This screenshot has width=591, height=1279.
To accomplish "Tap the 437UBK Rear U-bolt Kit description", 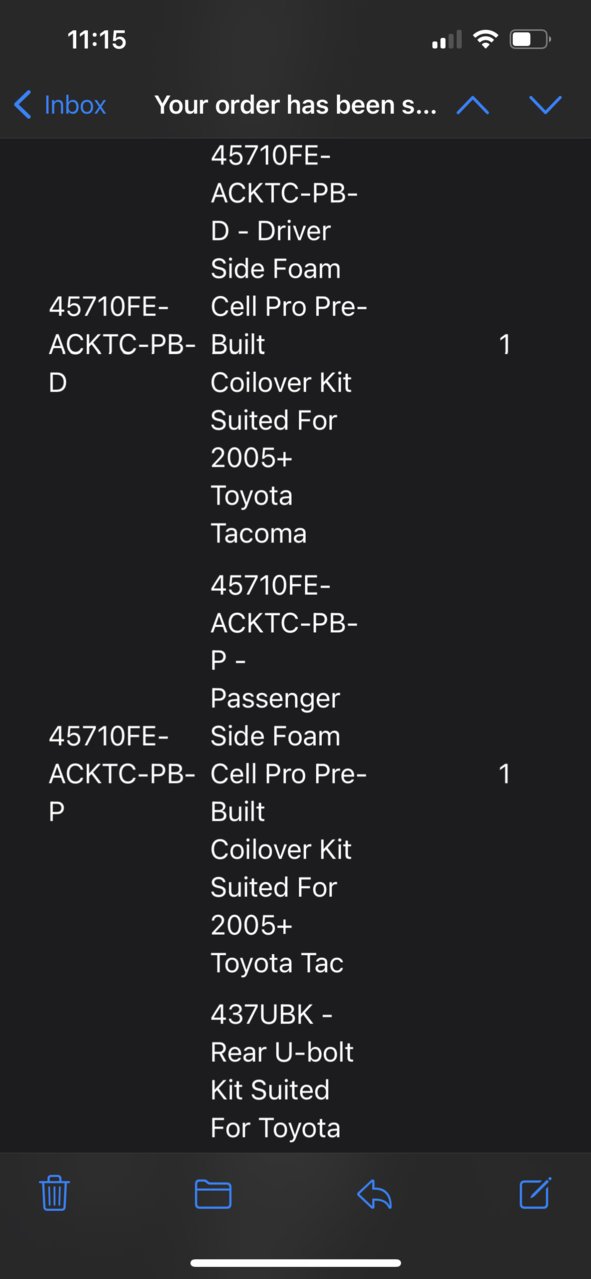I will pyautogui.click(x=282, y=1071).
